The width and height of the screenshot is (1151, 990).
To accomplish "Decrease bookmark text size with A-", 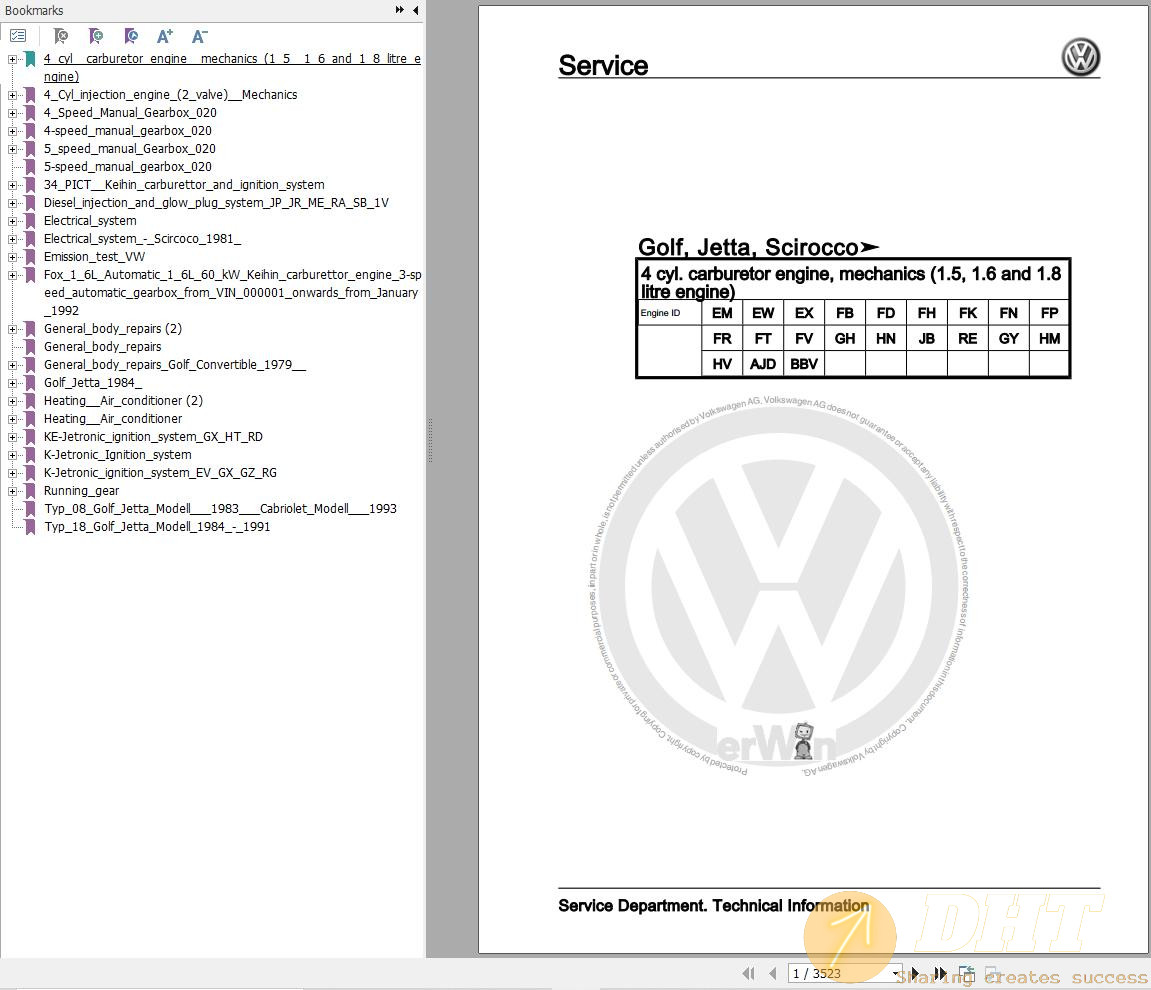I will (200, 35).
